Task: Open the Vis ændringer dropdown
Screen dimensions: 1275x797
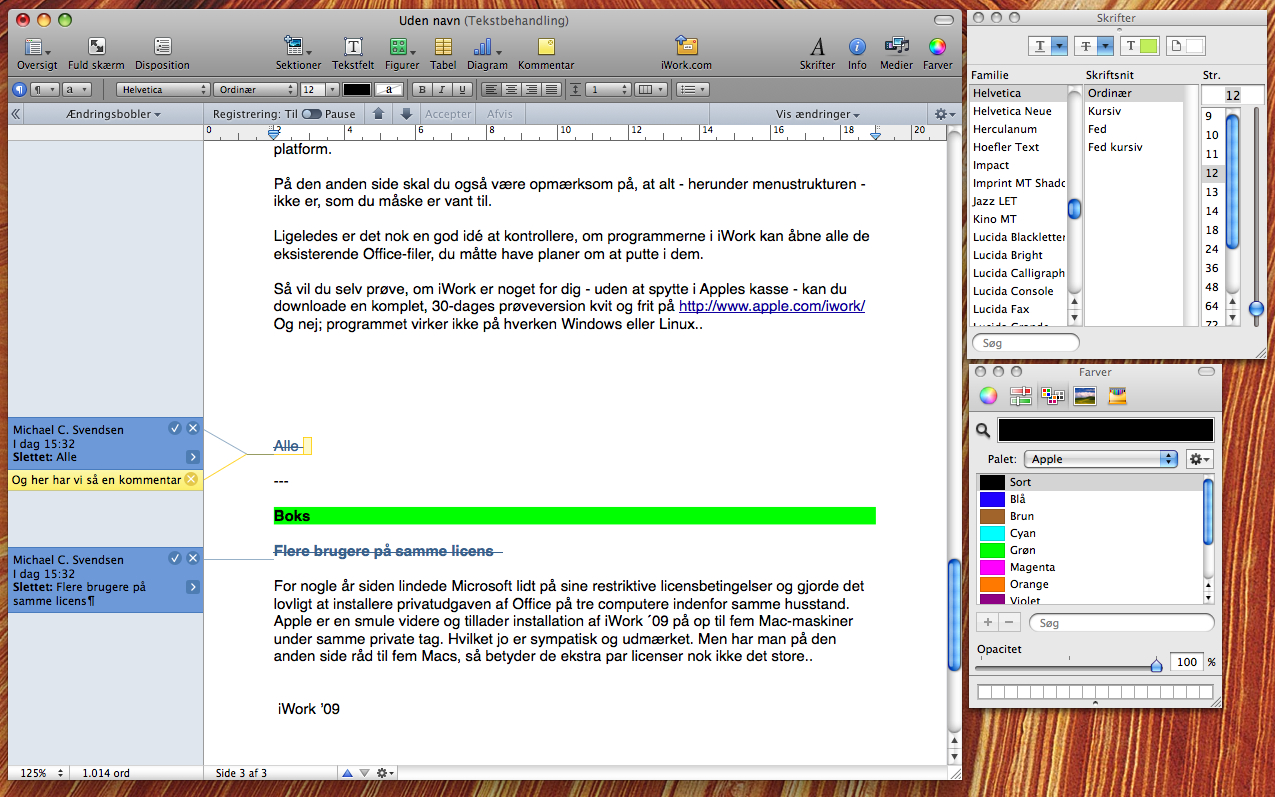Action: [x=818, y=114]
